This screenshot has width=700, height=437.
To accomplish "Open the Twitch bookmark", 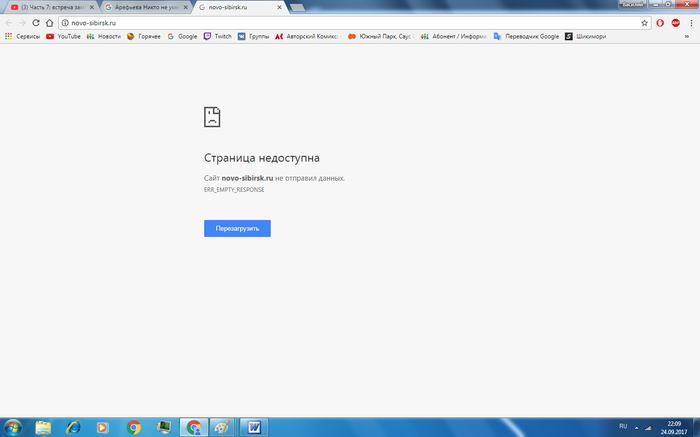I will pyautogui.click(x=220, y=36).
